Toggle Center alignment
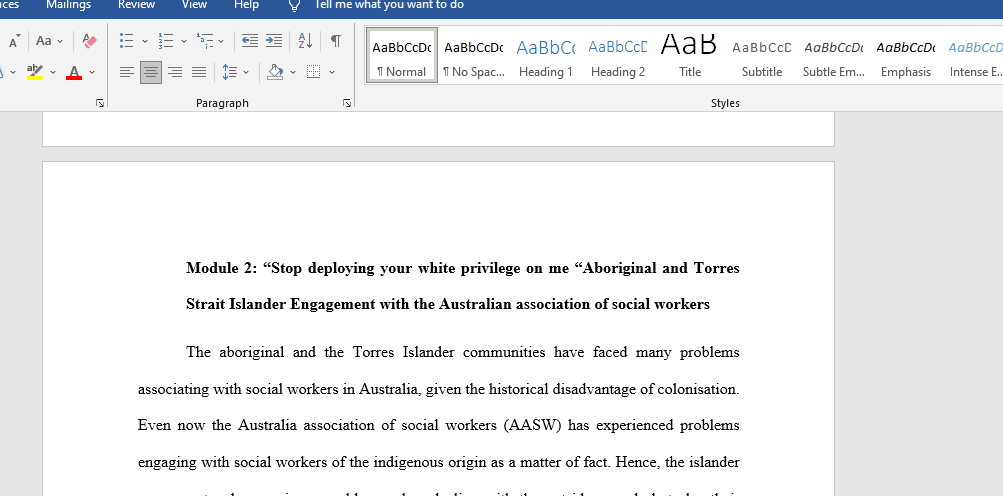This screenshot has width=1003, height=496. [151, 72]
